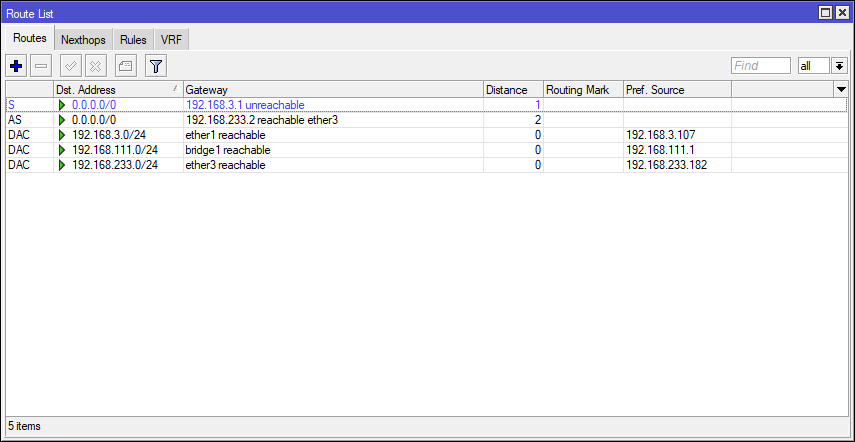Click the 'S' flag of static route
The height and width of the screenshot is (442, 855).
click(12, 105)
